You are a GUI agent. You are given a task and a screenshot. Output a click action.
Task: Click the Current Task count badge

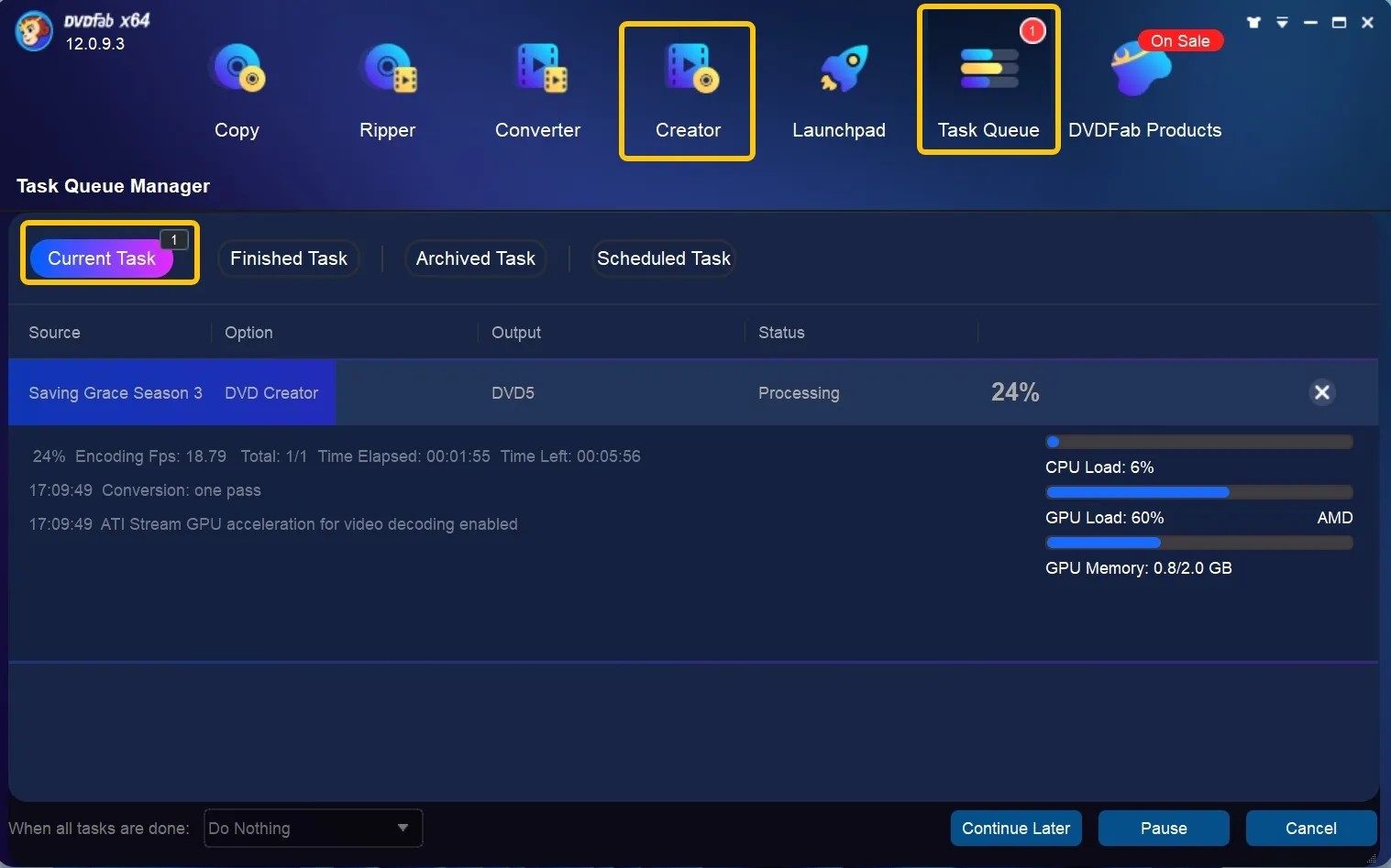(174, 239)
